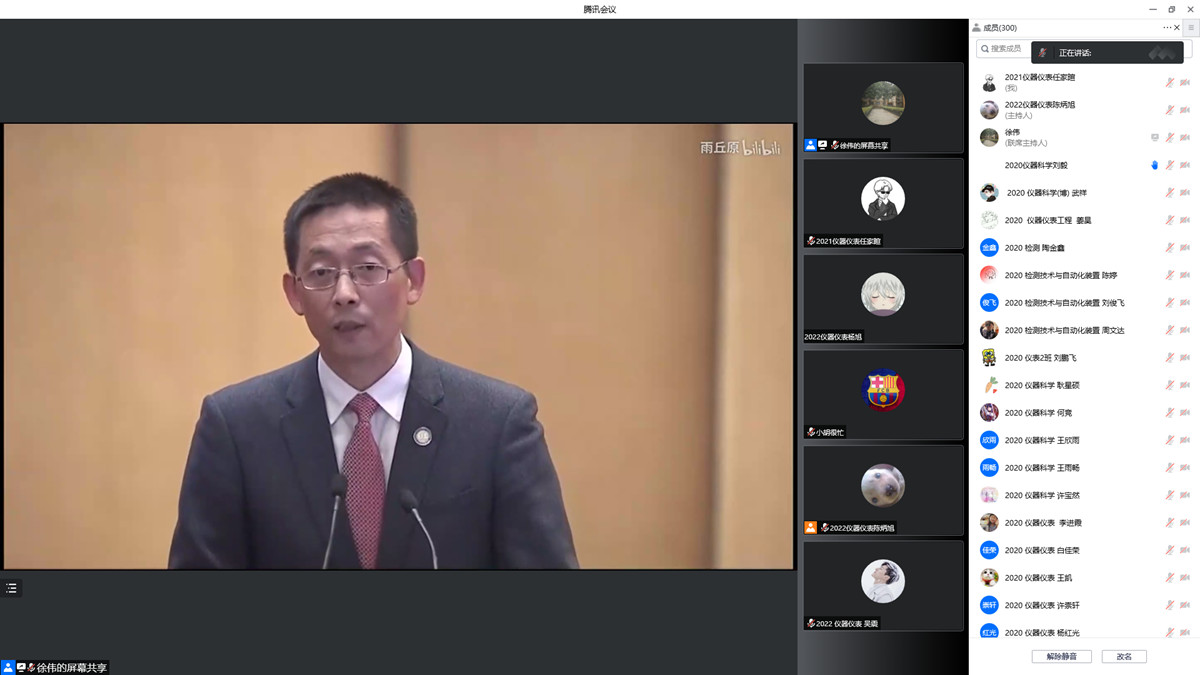Screen dimensions: 1200x675
Task: Click the camera-off icon for 2020 仪器科学 何宽
Action: coord(1185,413)
